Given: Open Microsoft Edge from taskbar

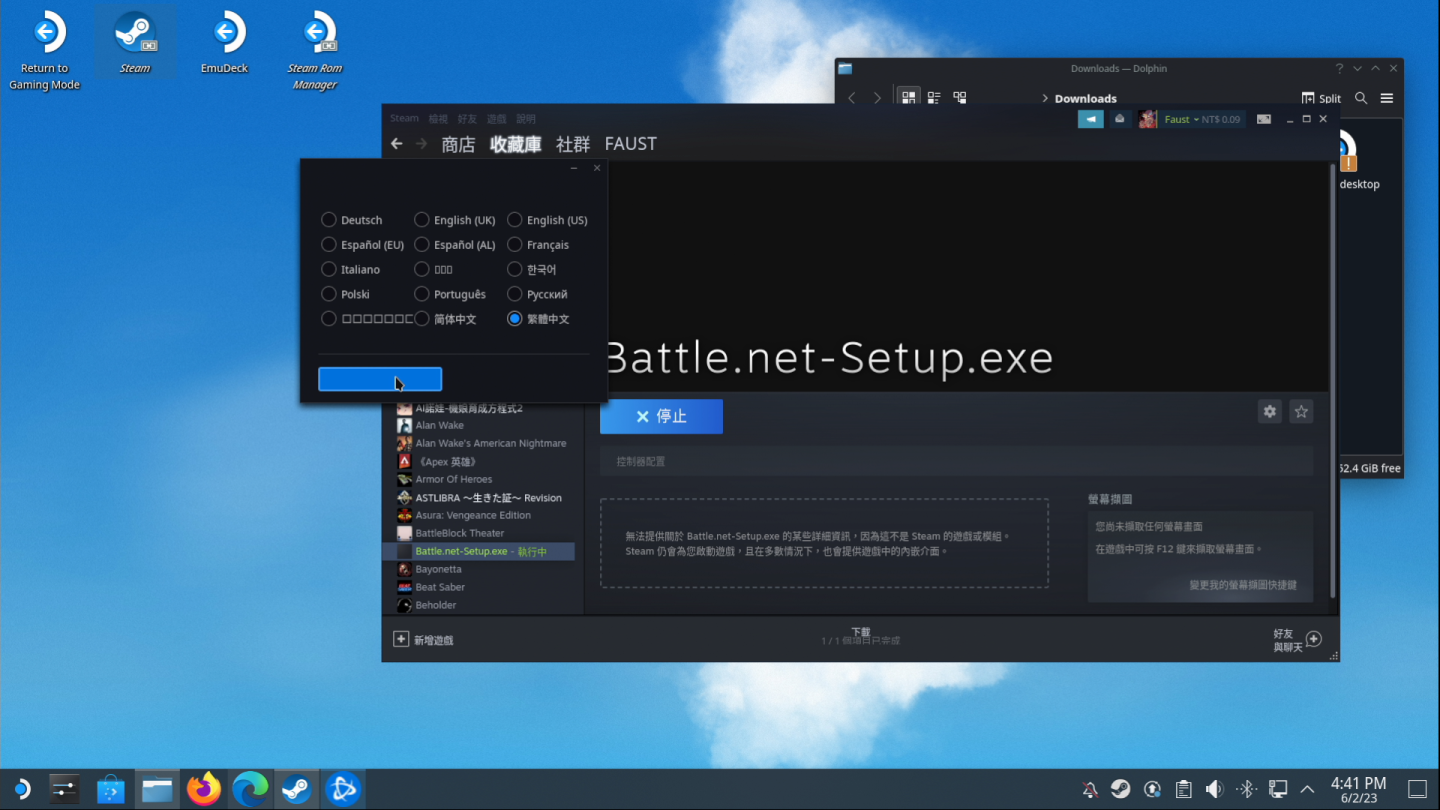Looking at the screenshot, I should [x=249, y=789].
